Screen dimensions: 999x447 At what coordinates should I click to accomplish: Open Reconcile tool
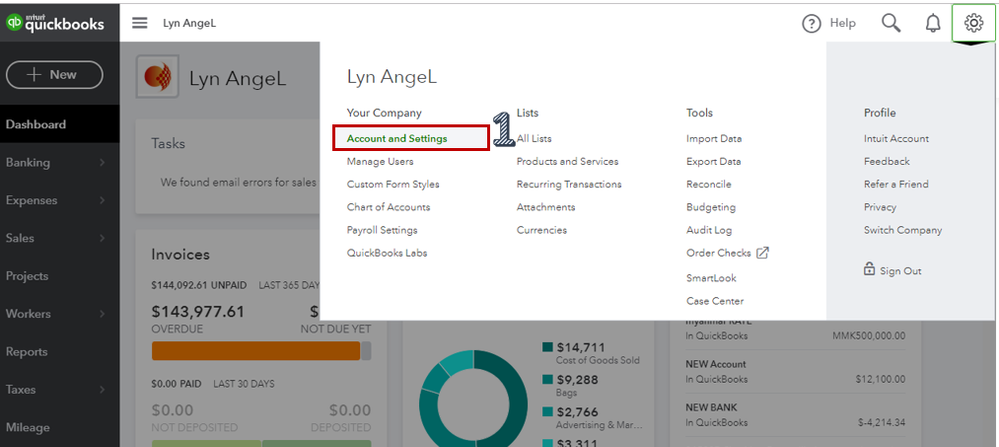click(x=708, y=184)
